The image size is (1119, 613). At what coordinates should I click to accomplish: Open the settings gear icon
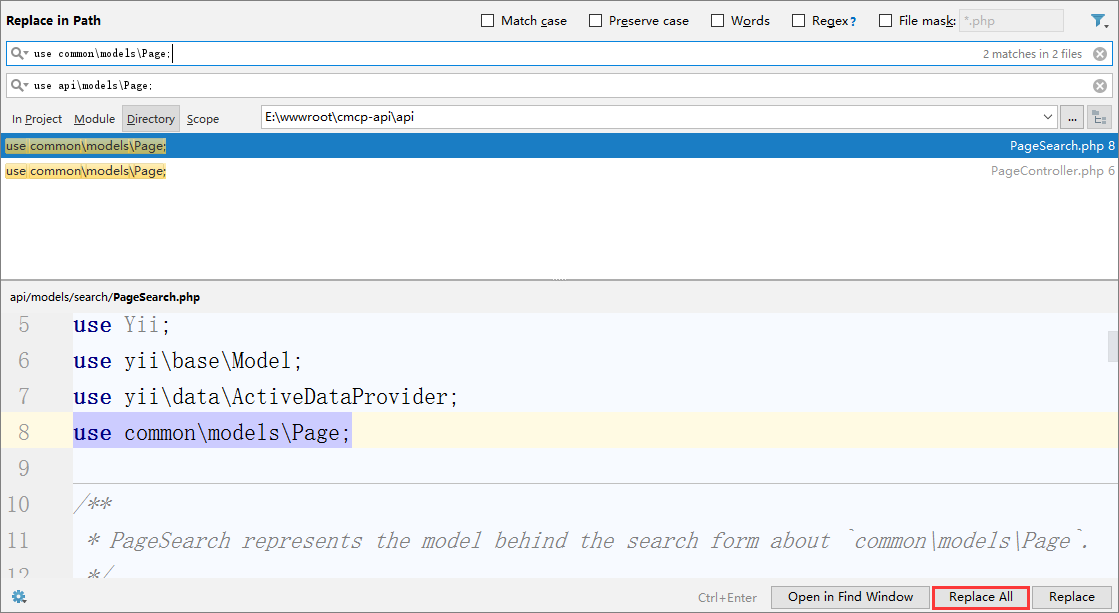point(18,597)
